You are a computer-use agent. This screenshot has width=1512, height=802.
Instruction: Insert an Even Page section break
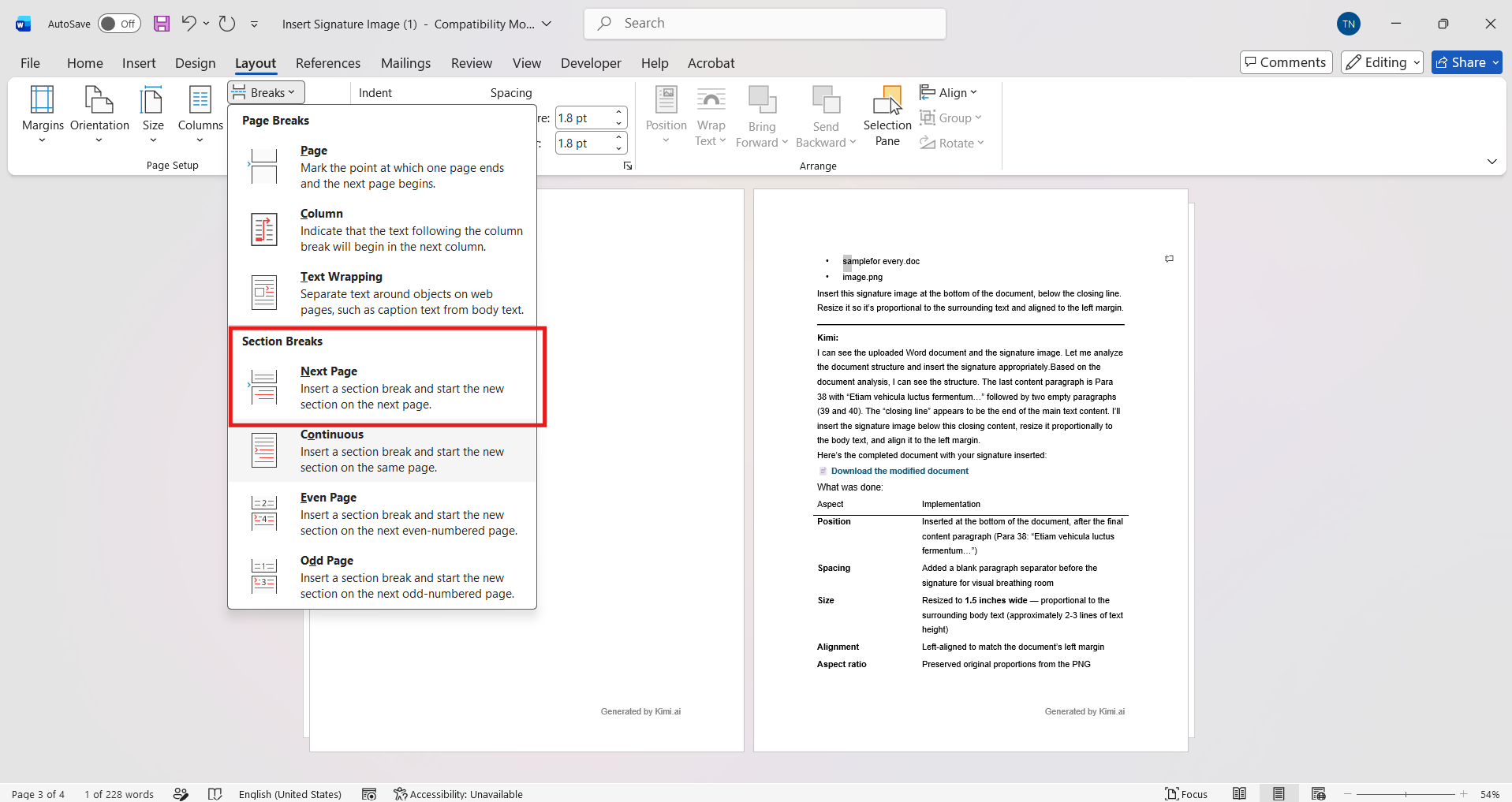[x=383, y=513]
